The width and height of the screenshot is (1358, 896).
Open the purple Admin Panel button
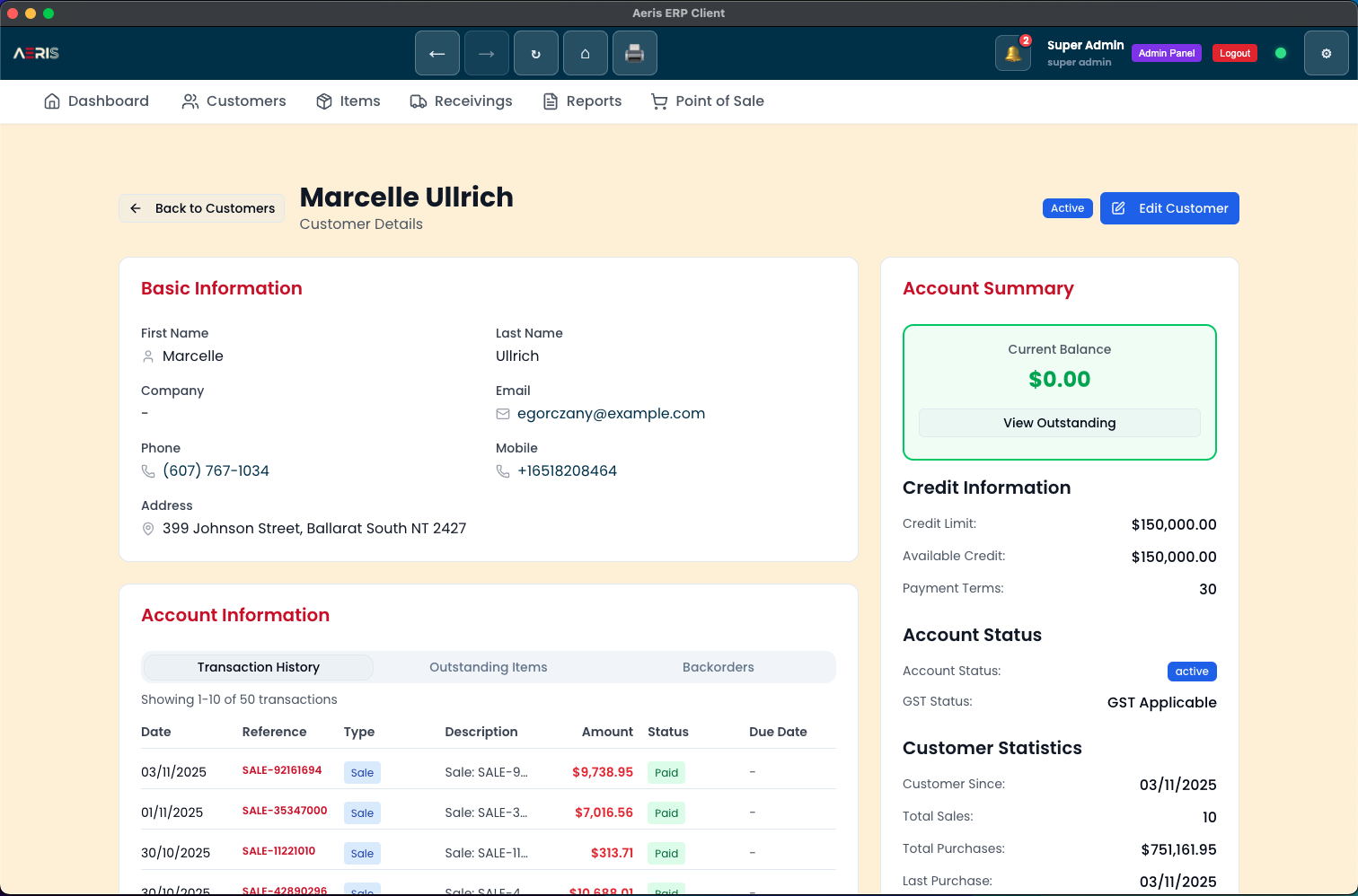tap(1166, 54)
